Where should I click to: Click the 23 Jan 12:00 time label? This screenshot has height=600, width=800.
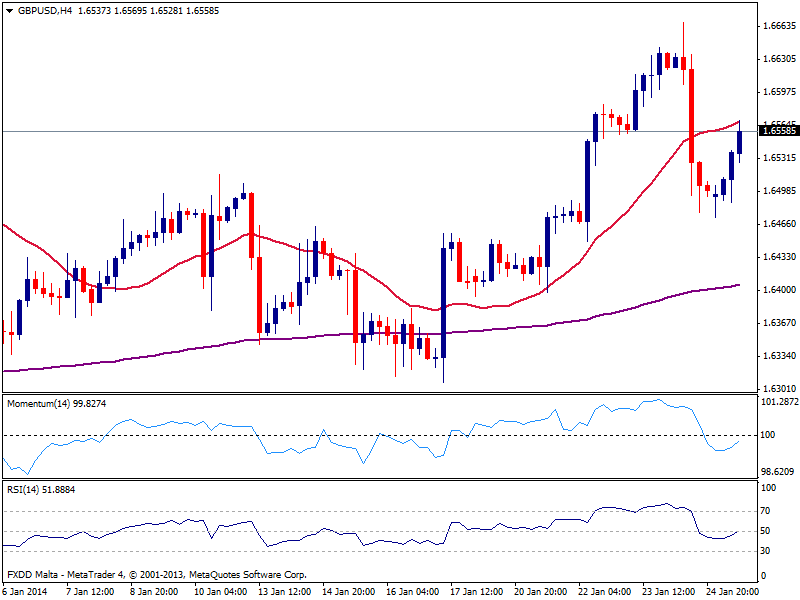(x=668, y=591)
